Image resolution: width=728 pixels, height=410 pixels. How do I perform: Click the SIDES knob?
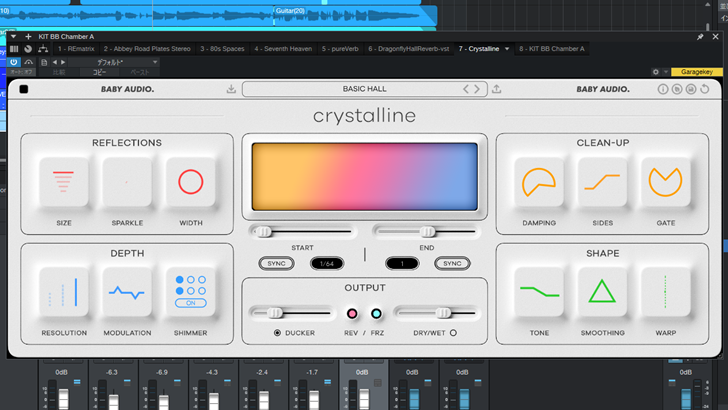pyautogui.click(x=602, y=182)
